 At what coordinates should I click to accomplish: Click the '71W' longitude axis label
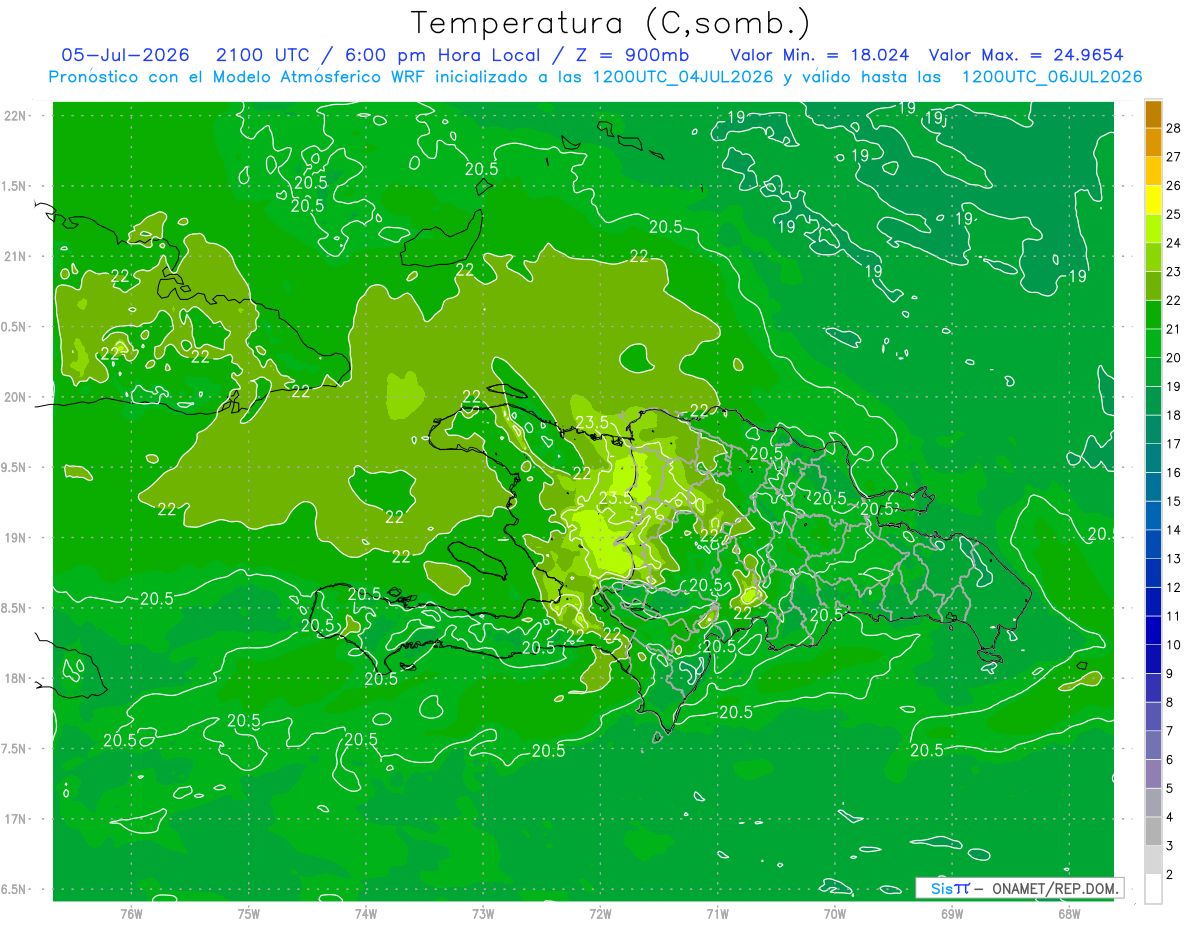pyautogui.click(x=717, y=913)
